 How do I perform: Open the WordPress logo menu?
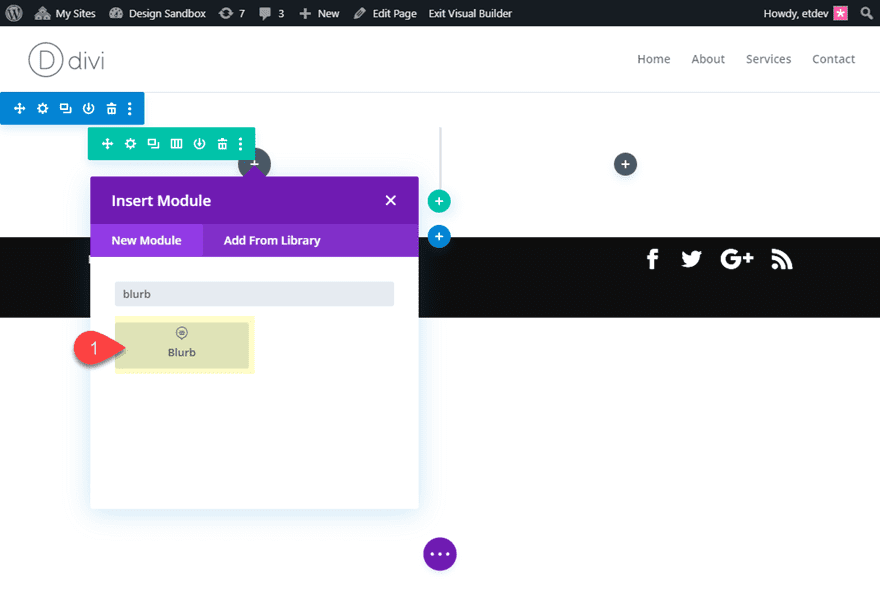(x=13, y=13)
